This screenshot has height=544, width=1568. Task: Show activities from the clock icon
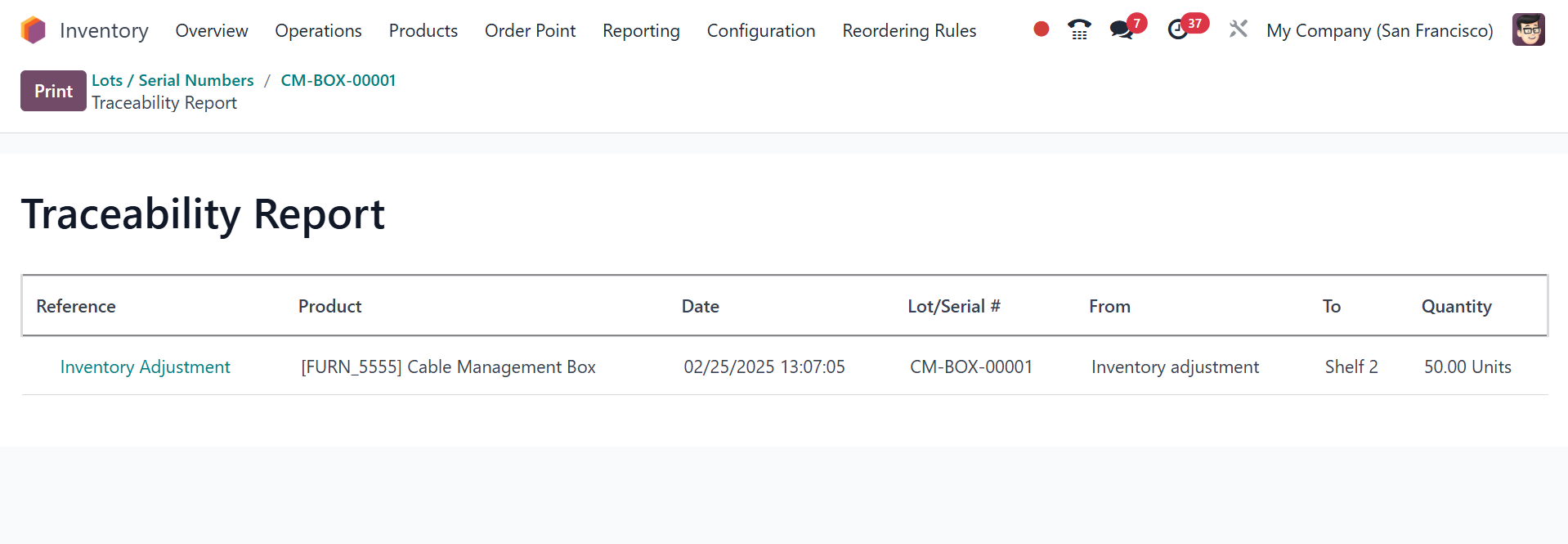1177,30
